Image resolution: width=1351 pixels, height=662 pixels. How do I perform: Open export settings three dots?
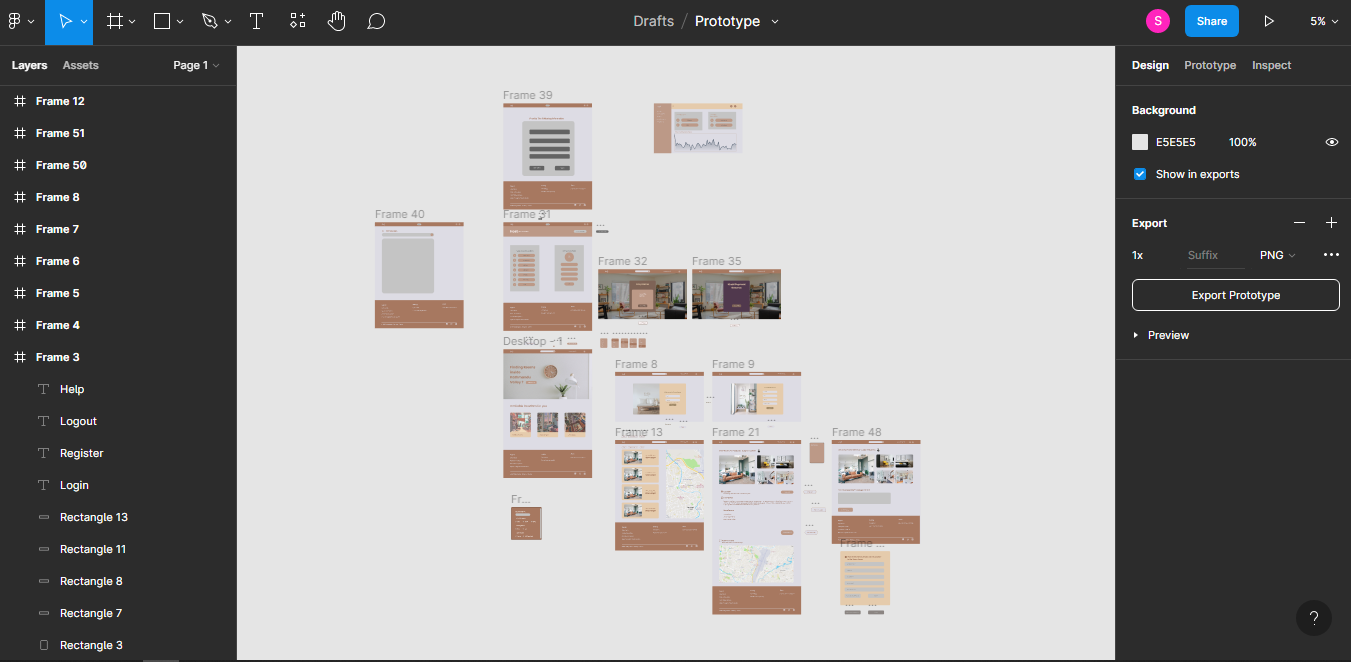1331,255
